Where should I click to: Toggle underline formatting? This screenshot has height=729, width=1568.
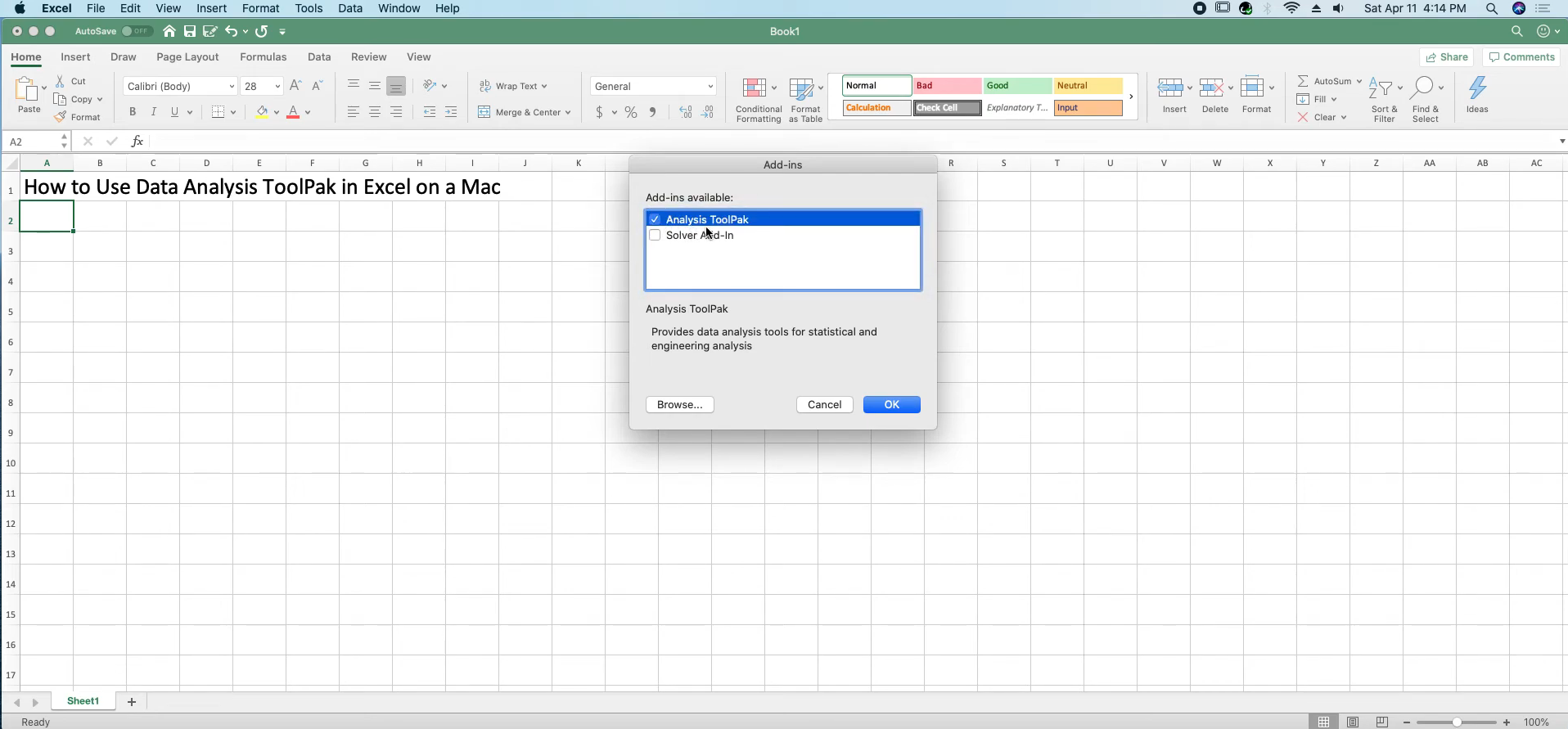pyautogui.click(x=174, y=112)
